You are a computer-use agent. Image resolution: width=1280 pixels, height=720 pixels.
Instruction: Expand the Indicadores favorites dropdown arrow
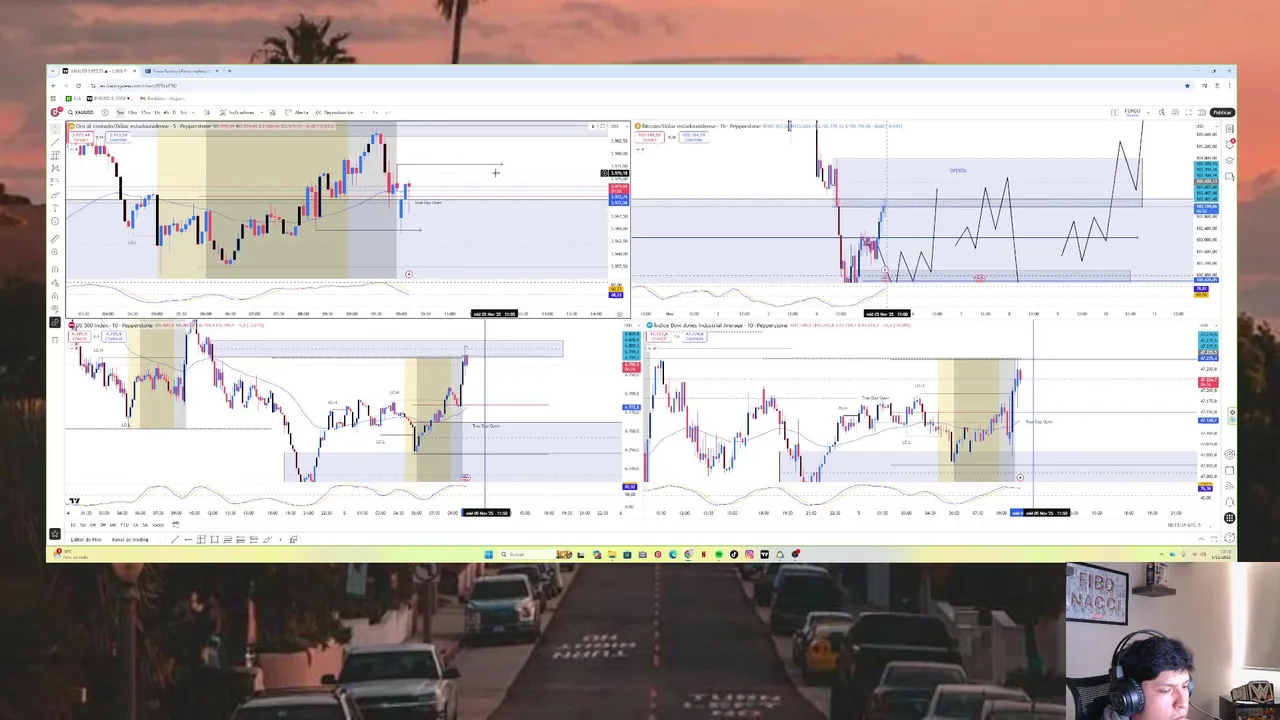261,112
